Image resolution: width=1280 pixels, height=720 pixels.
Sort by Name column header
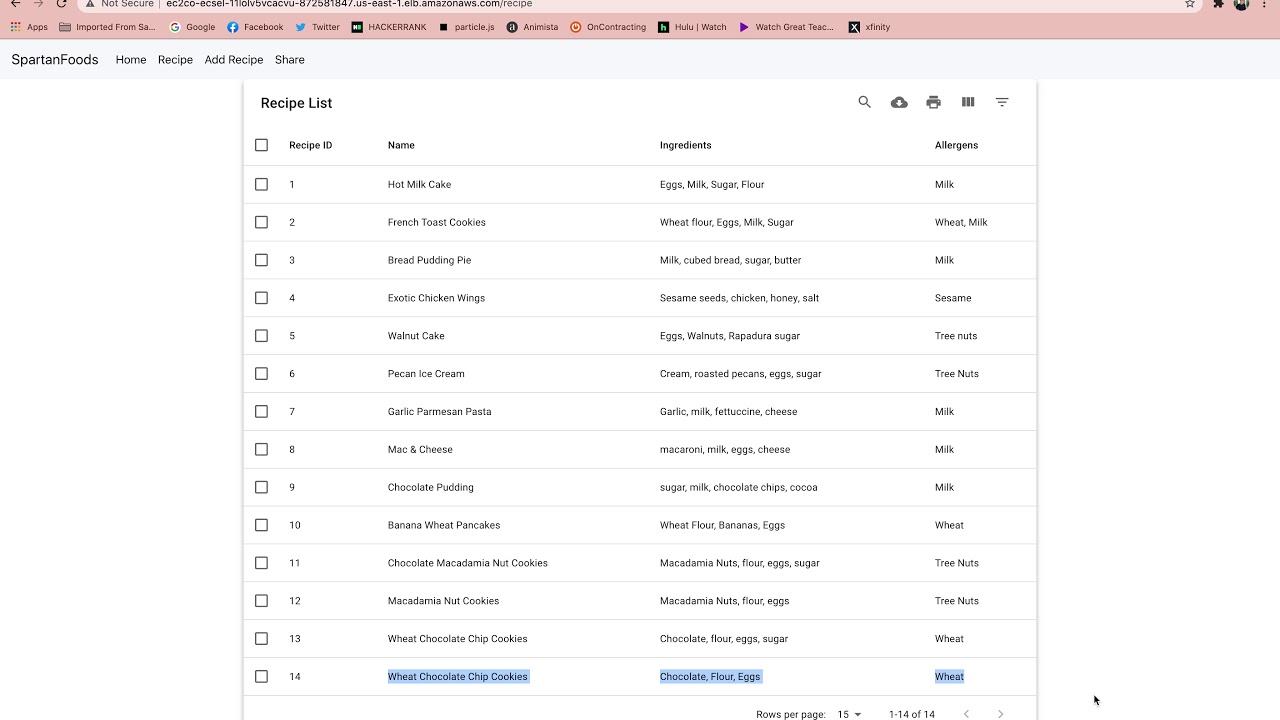[x=401, y=145]
